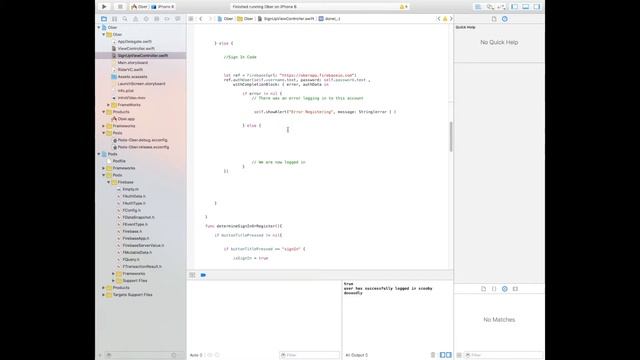Screen dimensions: 640x360
Task: Show the File inspector
Action: 494,19
